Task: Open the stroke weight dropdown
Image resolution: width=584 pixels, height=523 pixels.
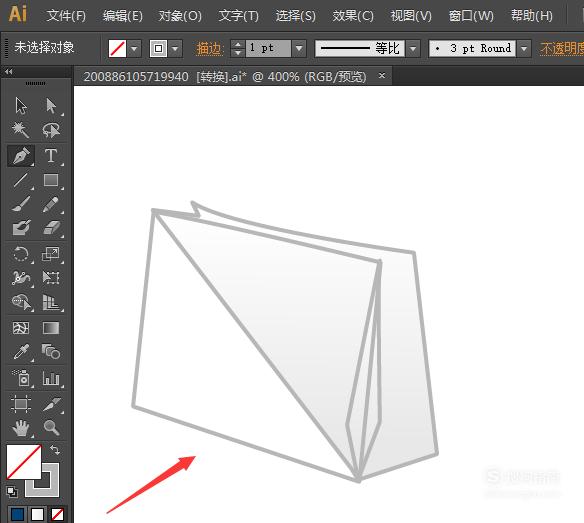Action: [x=299, y=48]
